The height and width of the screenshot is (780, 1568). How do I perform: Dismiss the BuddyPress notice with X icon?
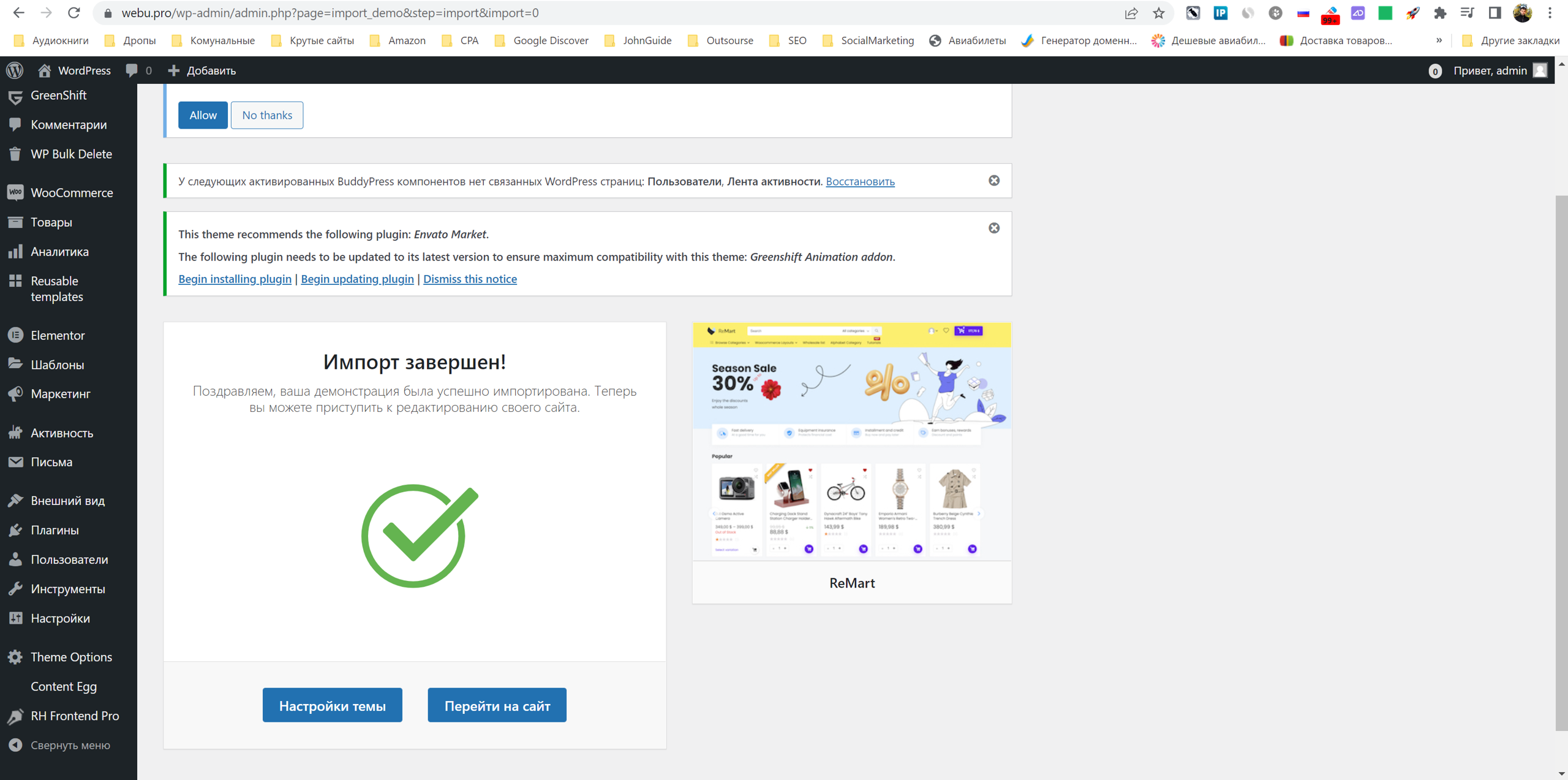click(993, 181)
